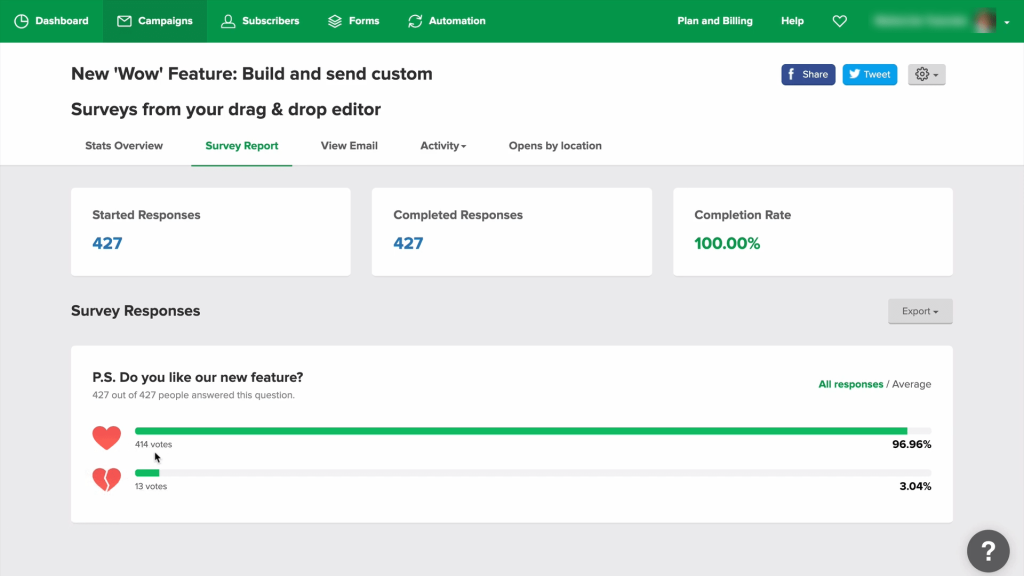The width and height of the screenshot is (1024, 576).
Task: Expand the Export dropdown button
Action: (920, 311)
